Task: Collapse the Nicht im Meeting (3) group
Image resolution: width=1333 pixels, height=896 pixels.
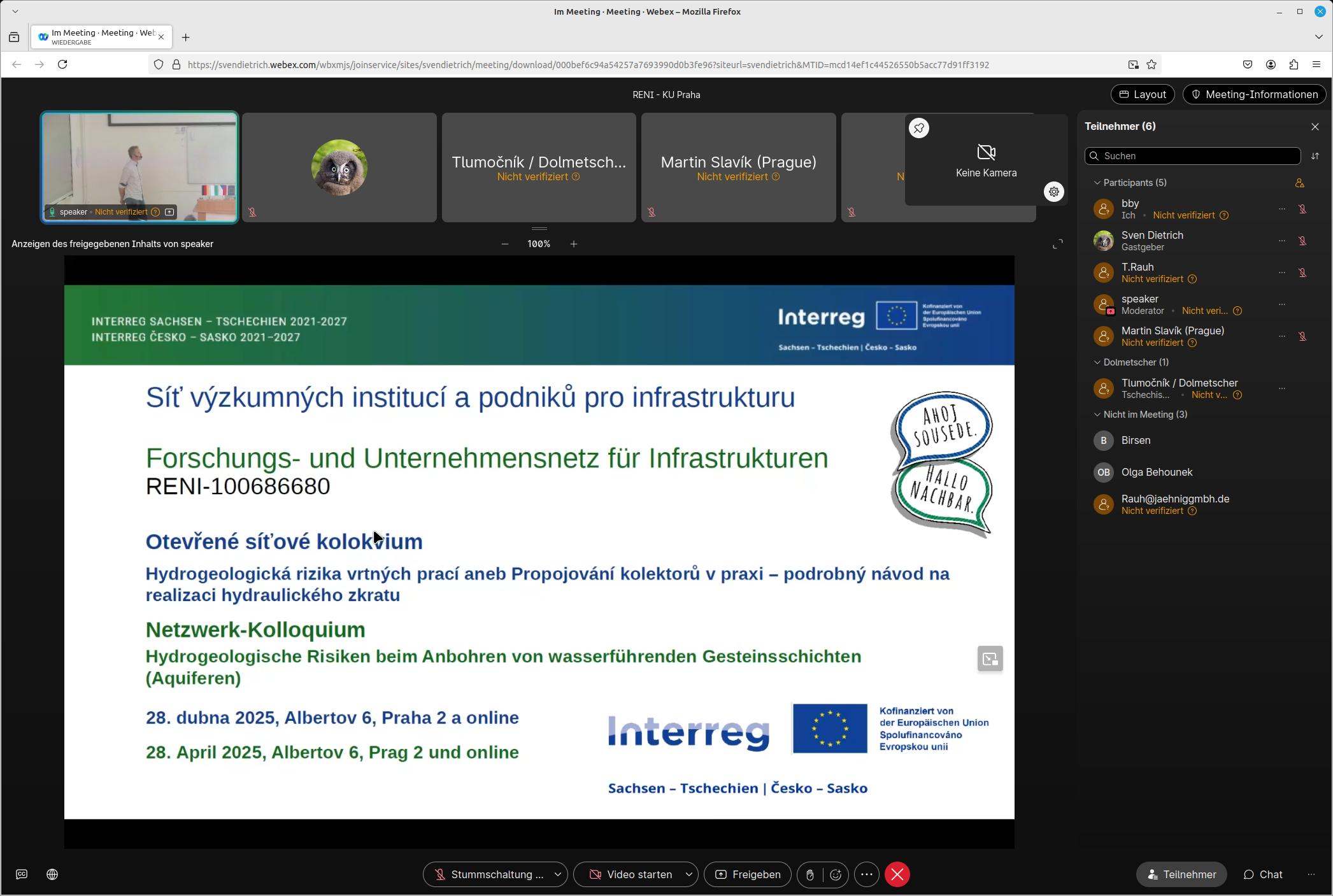Action: click(x=1097, y=415)
